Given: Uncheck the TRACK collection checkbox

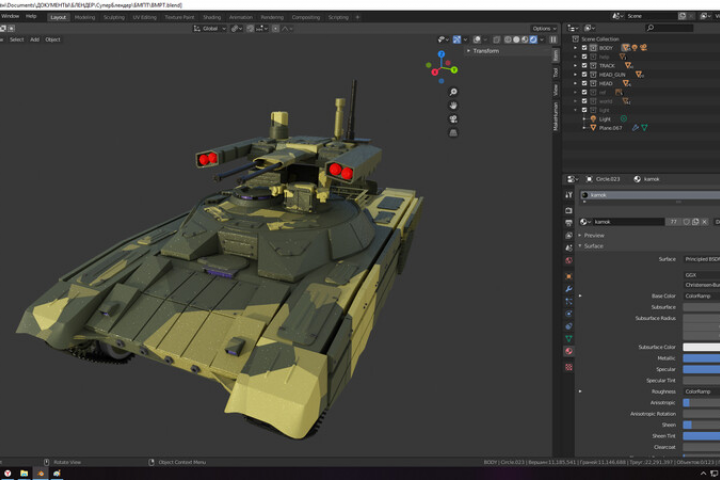Looking at the screenshot, I should tap(585, 65).
